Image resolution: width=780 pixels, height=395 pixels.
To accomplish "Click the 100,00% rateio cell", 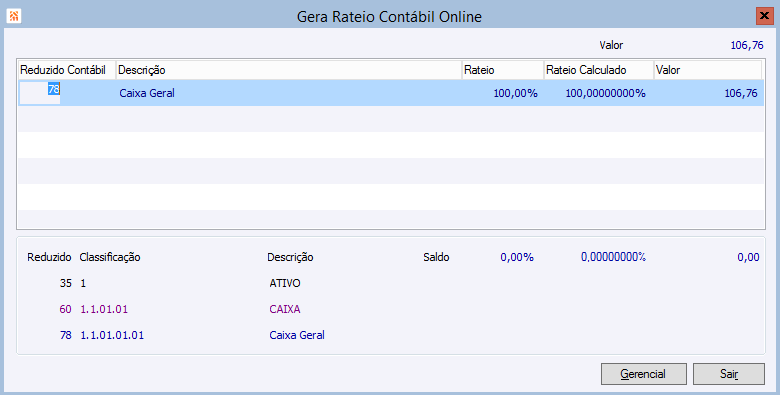I will coord(515,93).
